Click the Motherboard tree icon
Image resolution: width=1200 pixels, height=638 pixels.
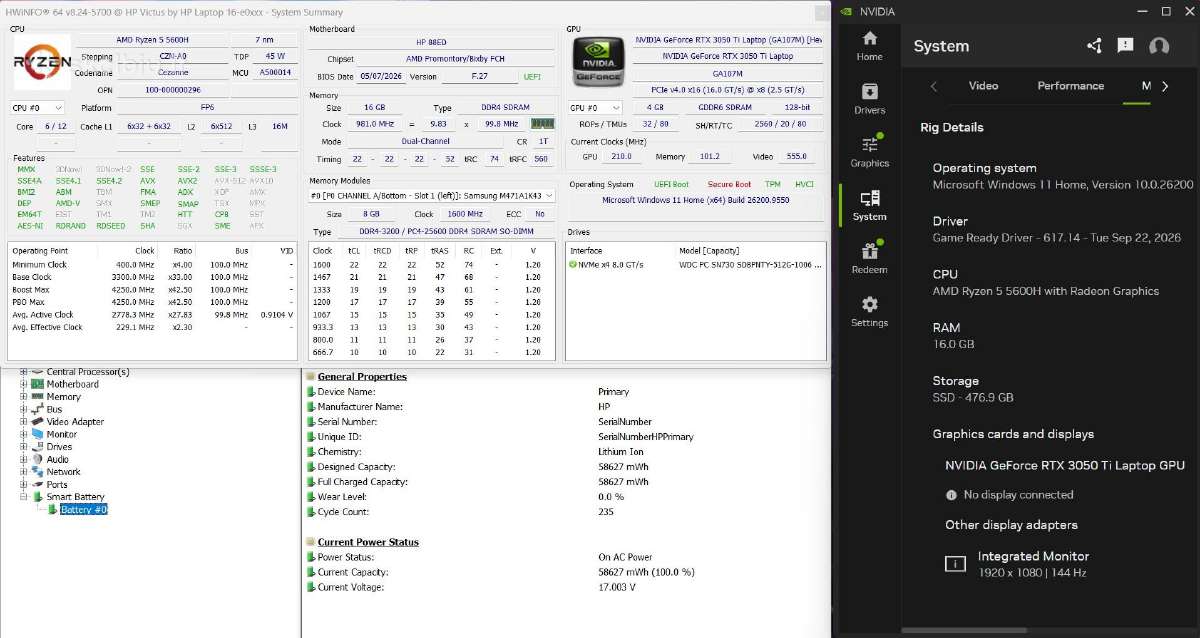[37, 384]
